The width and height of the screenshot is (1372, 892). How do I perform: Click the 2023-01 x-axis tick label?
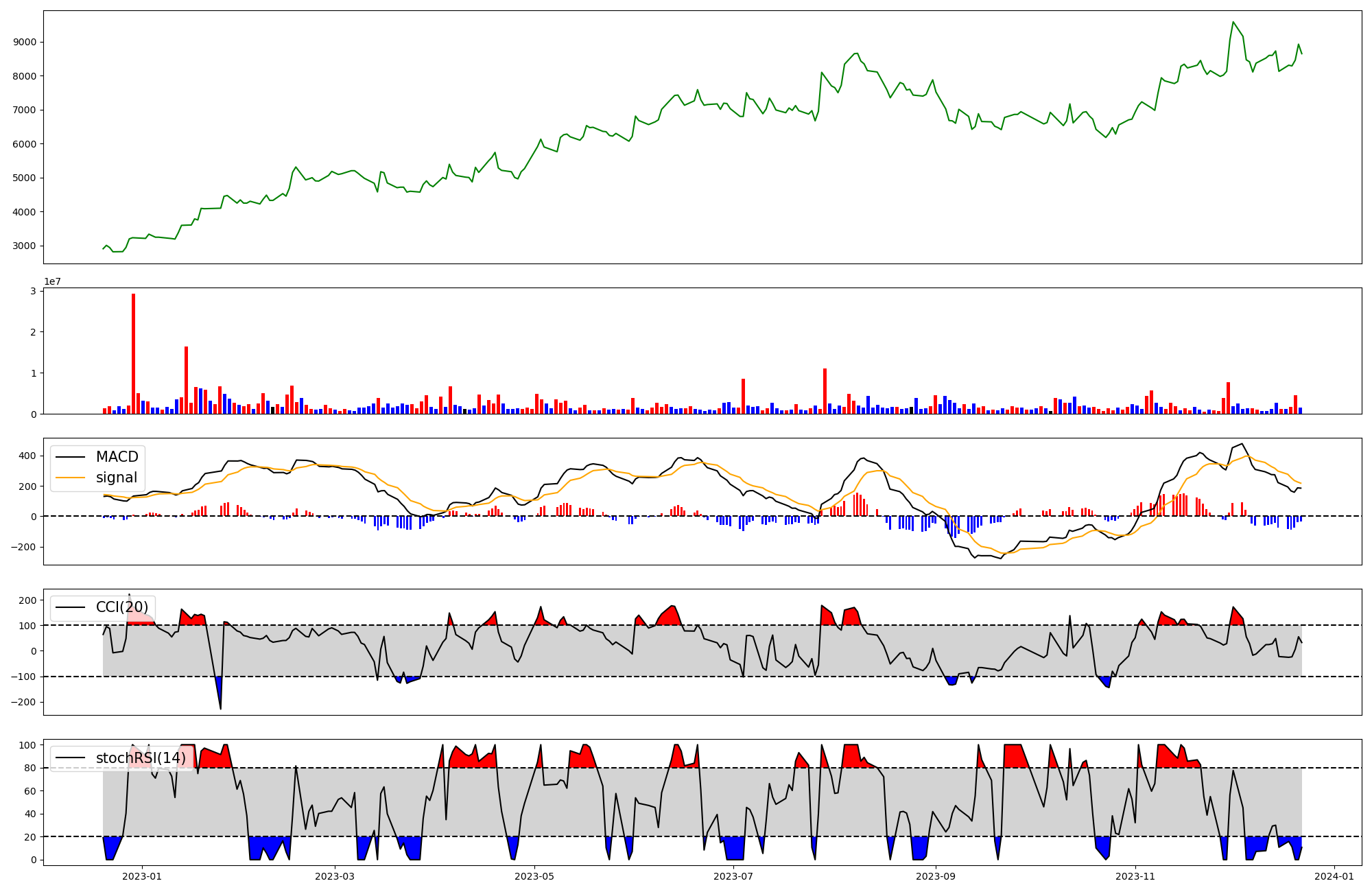pyautogui.click(x=142, y=876)
